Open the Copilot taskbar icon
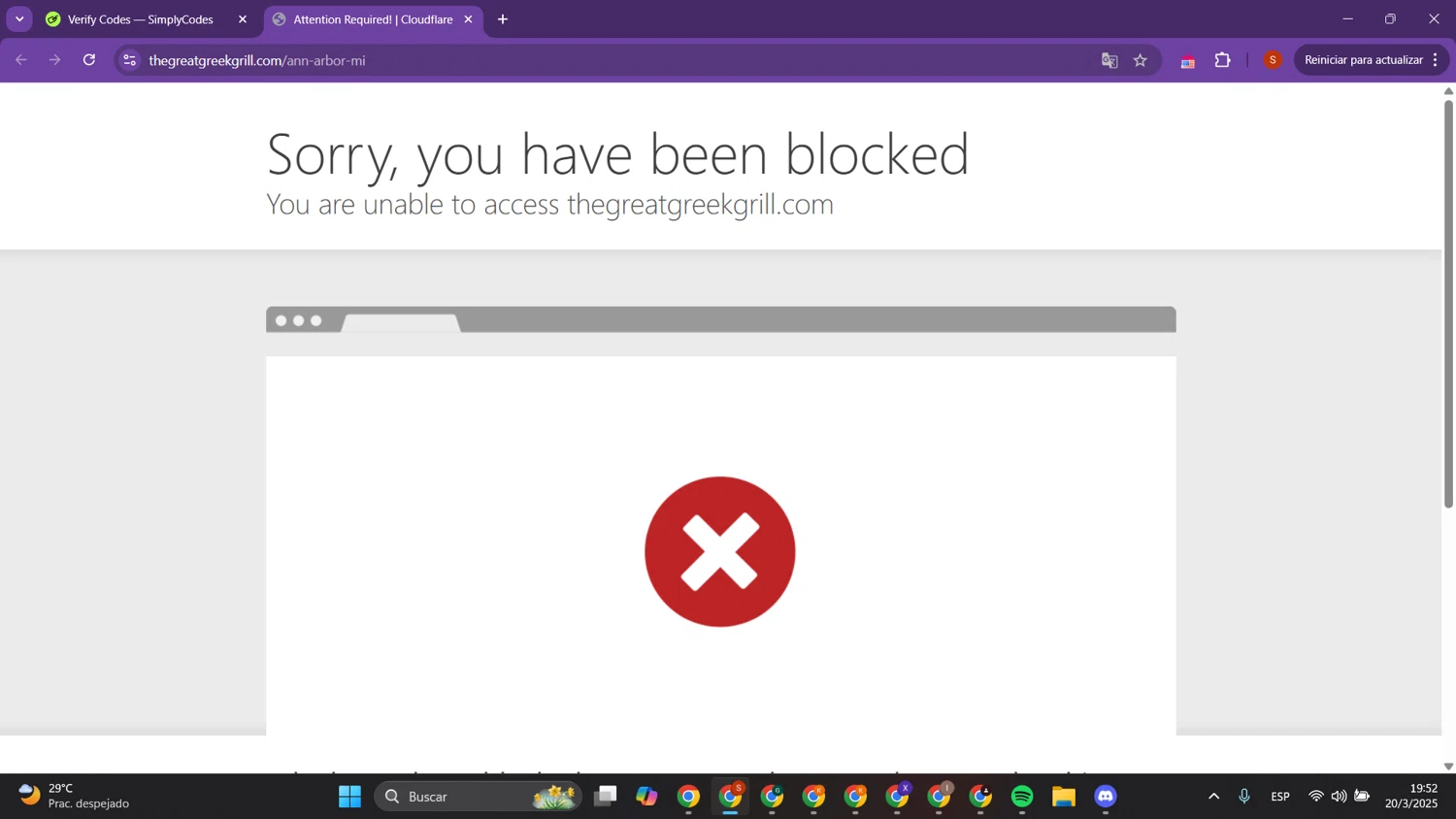Image resolution: width=1456 pixels, height=819 pixels. click(646, 796)
